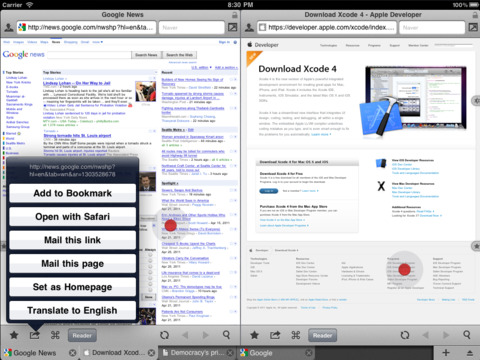The height and width of the screenshot is (360, 480).
Task: Tap the left pane share icon
Action: (35, 335)
